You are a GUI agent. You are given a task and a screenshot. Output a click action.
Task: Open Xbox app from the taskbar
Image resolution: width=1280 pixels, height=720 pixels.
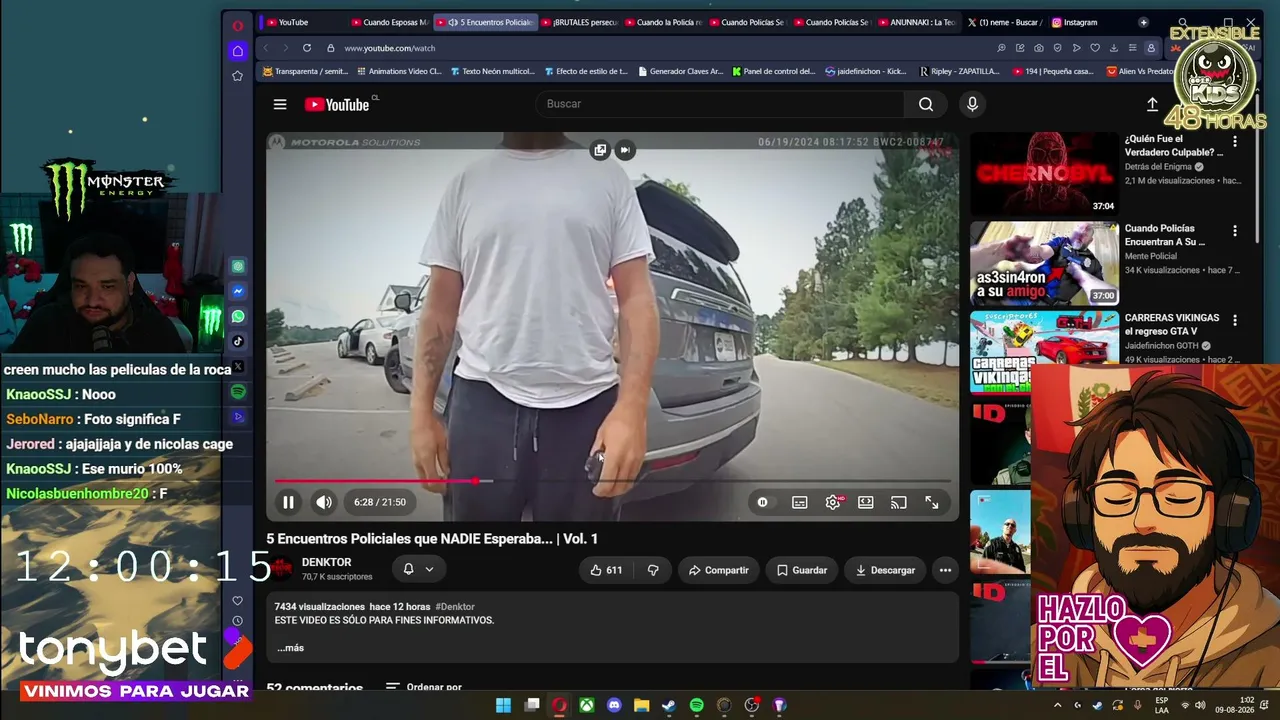587,705
